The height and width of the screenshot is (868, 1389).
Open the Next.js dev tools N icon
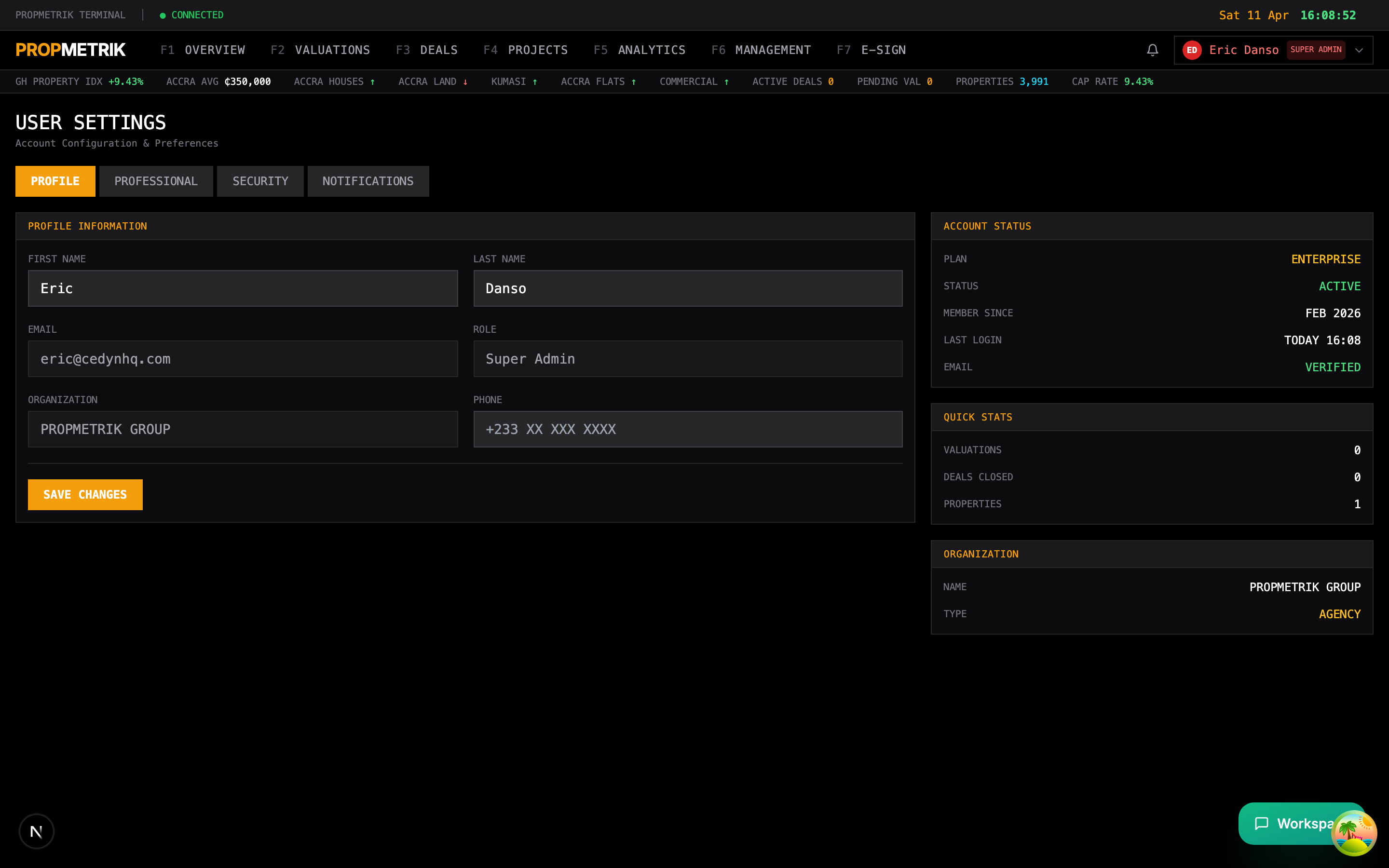36,831
